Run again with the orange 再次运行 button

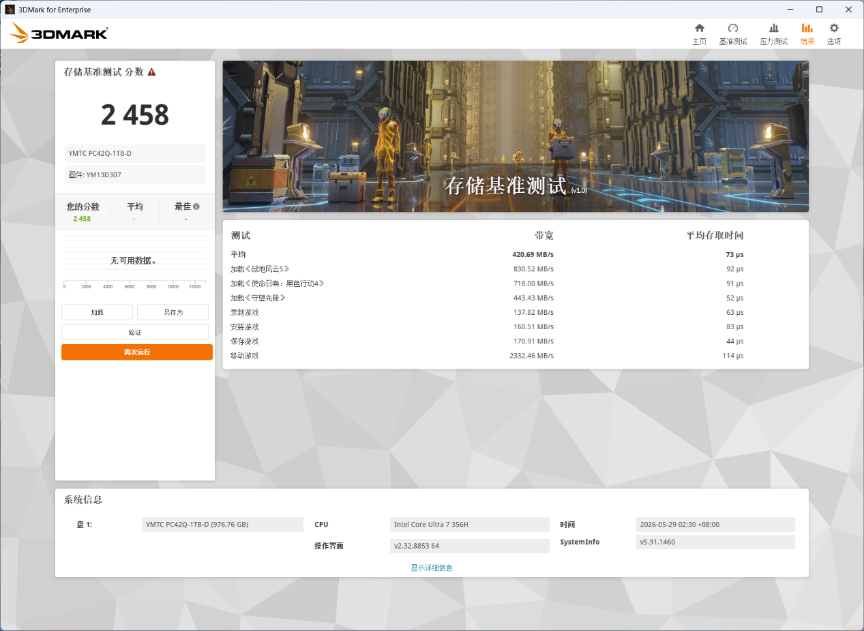point(137,352)
